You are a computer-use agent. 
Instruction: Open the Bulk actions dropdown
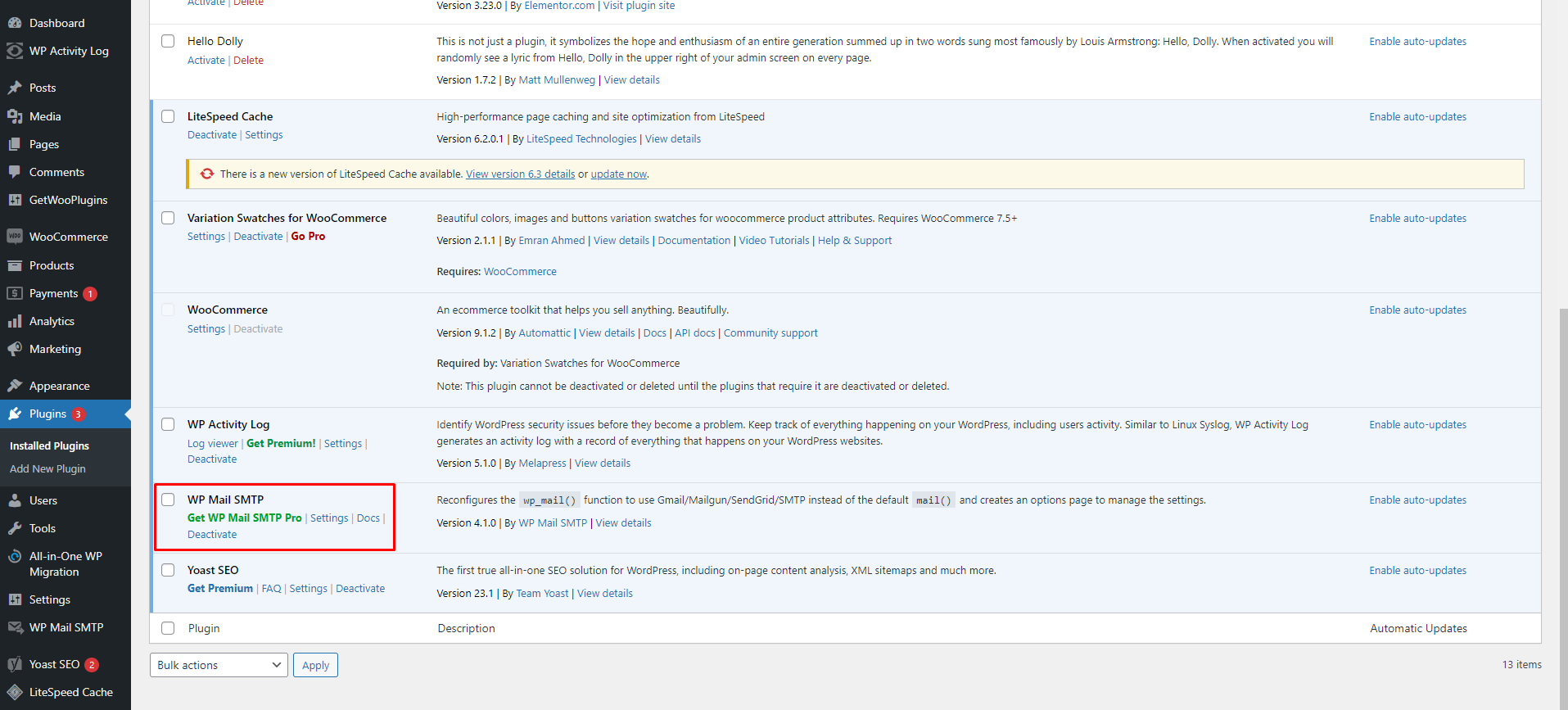coord(219,665)
